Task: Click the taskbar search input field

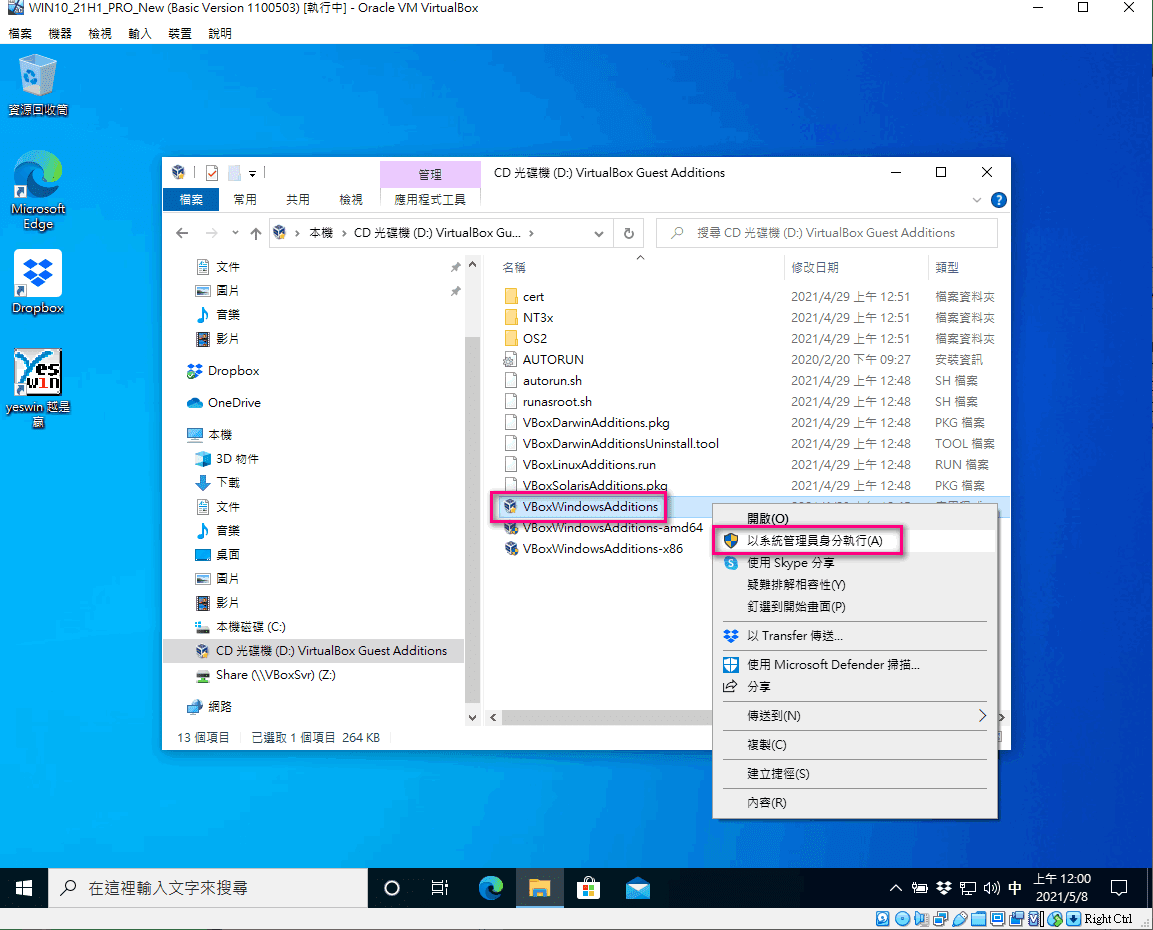Action: coord(210,888)
